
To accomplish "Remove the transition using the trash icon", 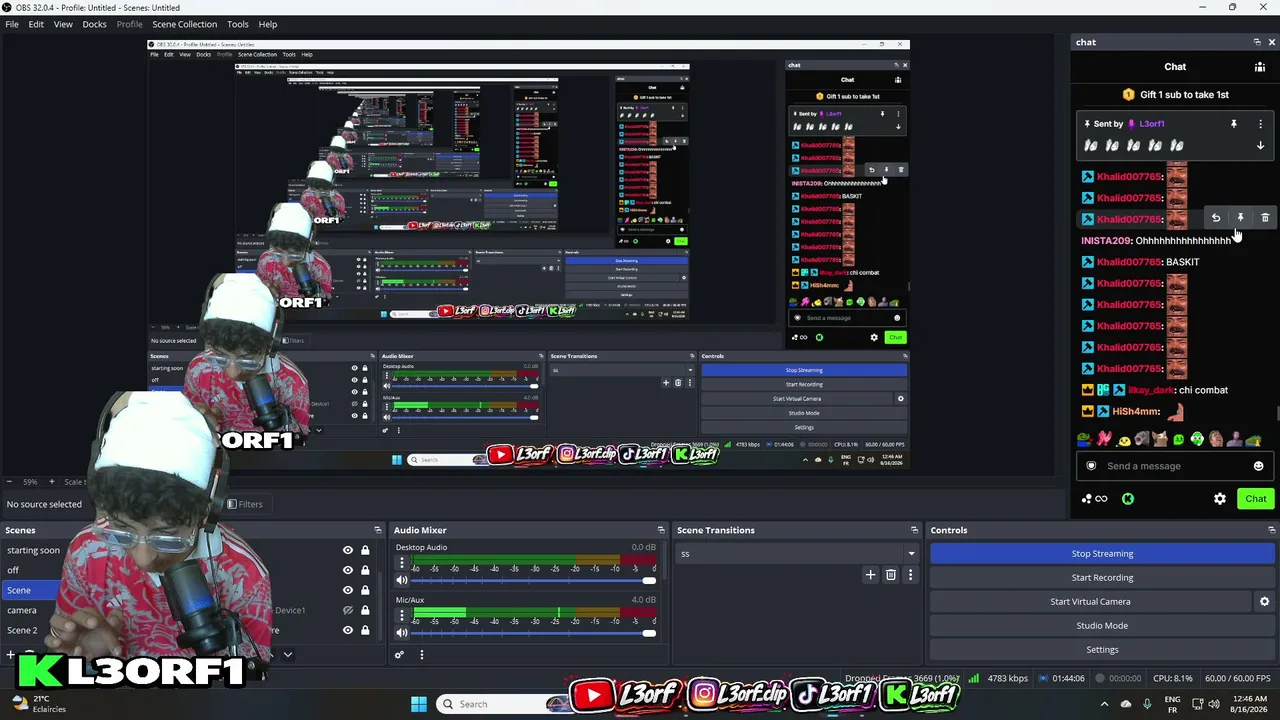I will click(891, 575).
